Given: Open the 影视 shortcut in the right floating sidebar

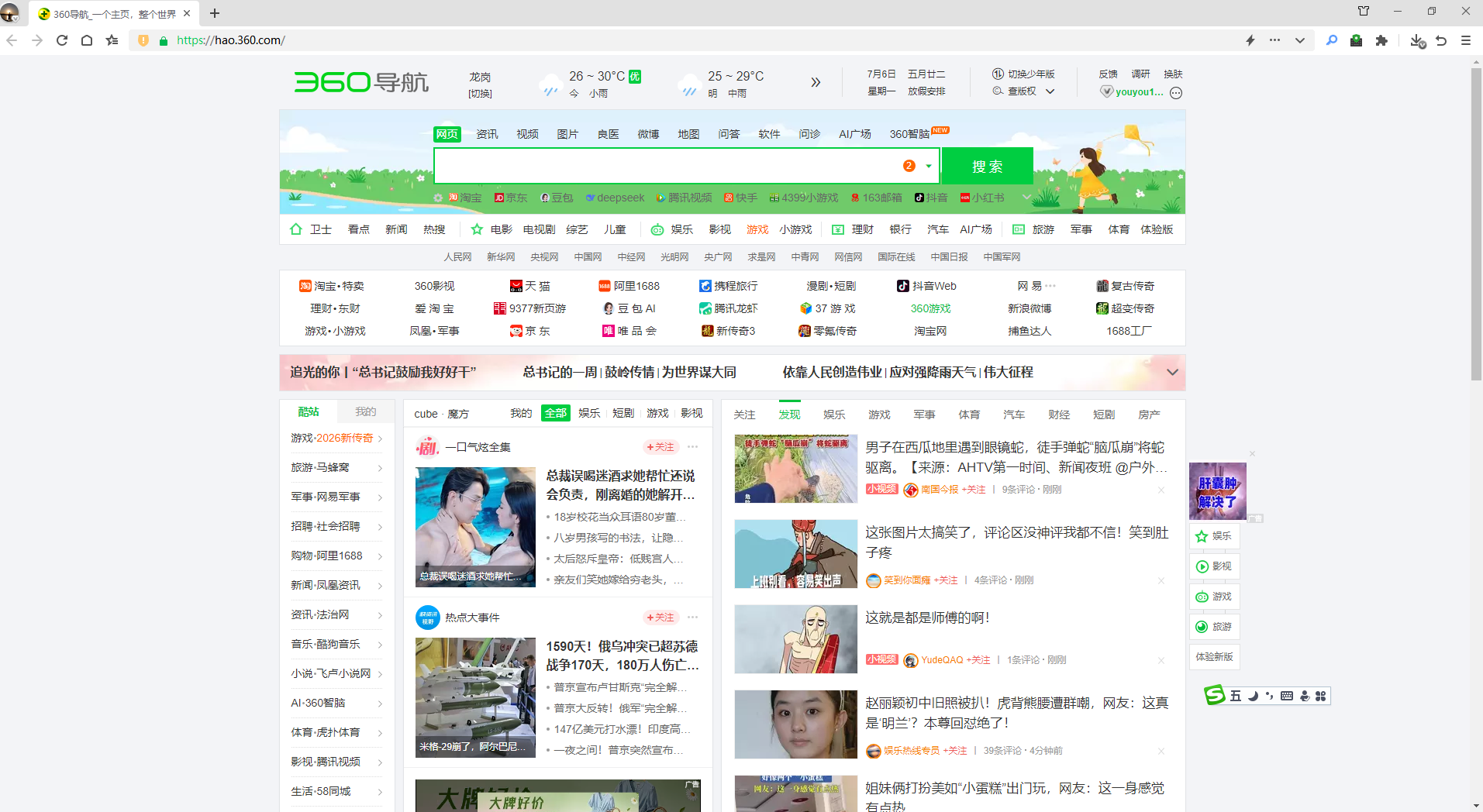Looking at the screenshot, I should pos(1214,566).
